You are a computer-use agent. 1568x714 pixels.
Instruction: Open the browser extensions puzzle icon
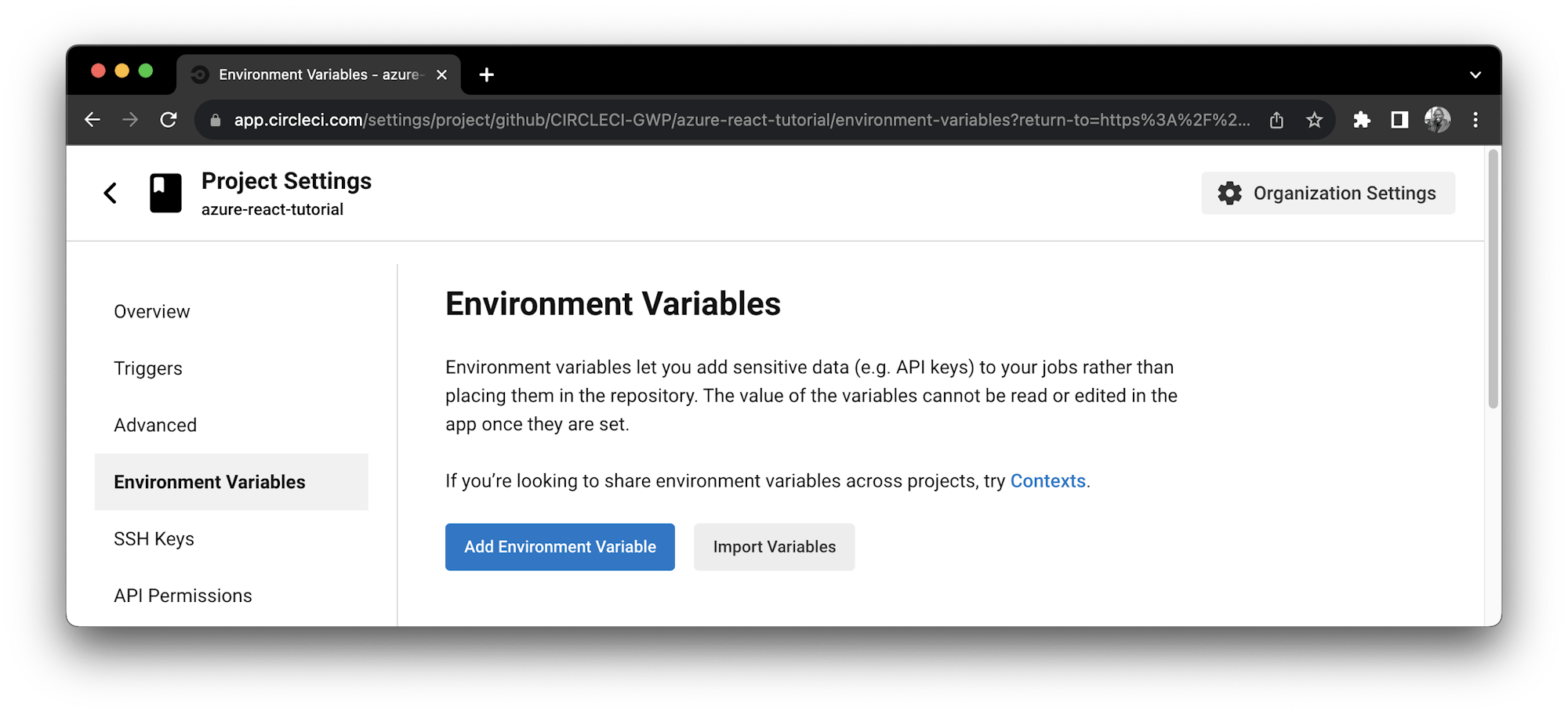pyautogui.click(x=1362, y=119)
